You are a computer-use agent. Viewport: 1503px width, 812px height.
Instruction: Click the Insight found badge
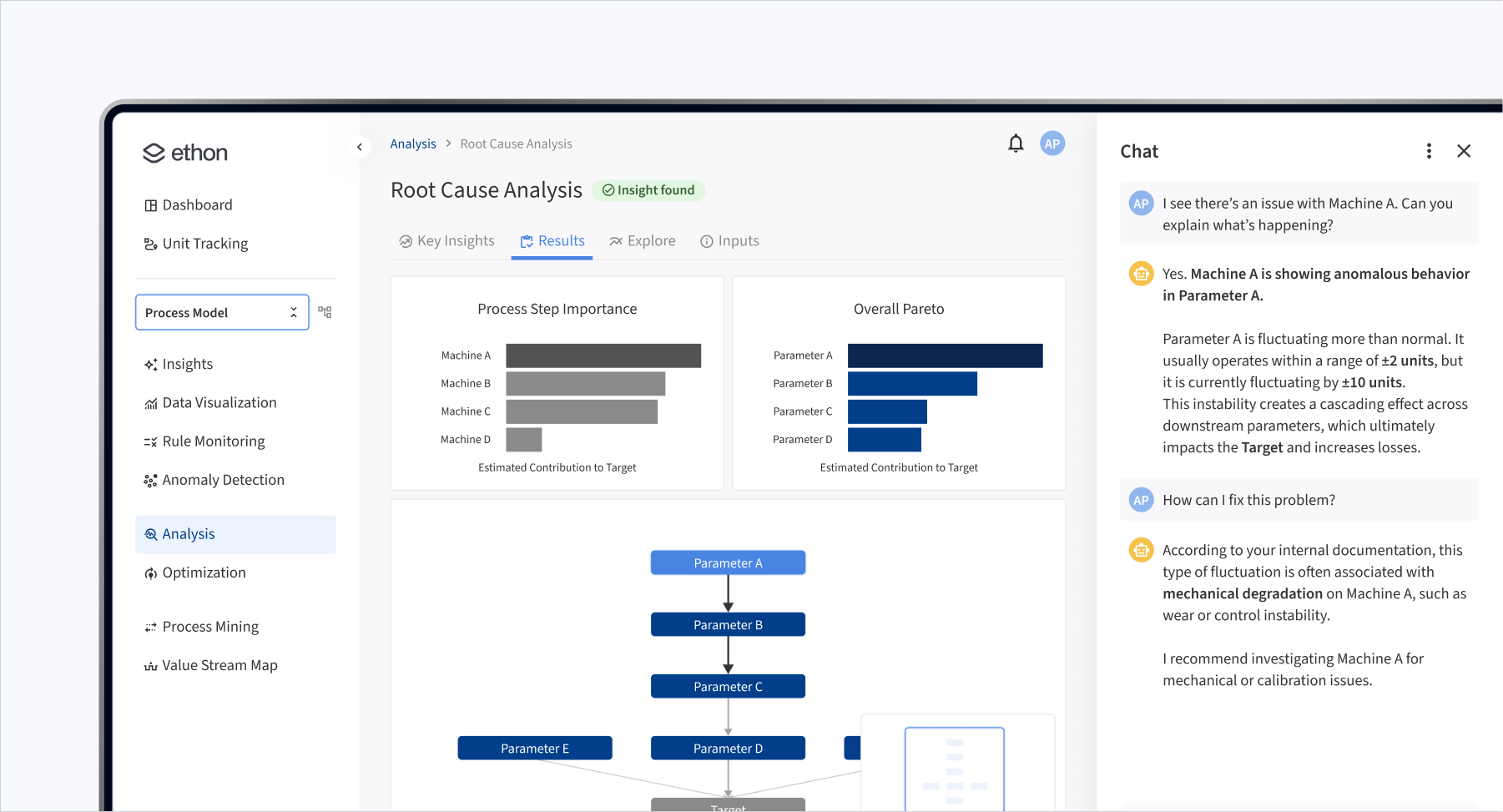[648, 189]
